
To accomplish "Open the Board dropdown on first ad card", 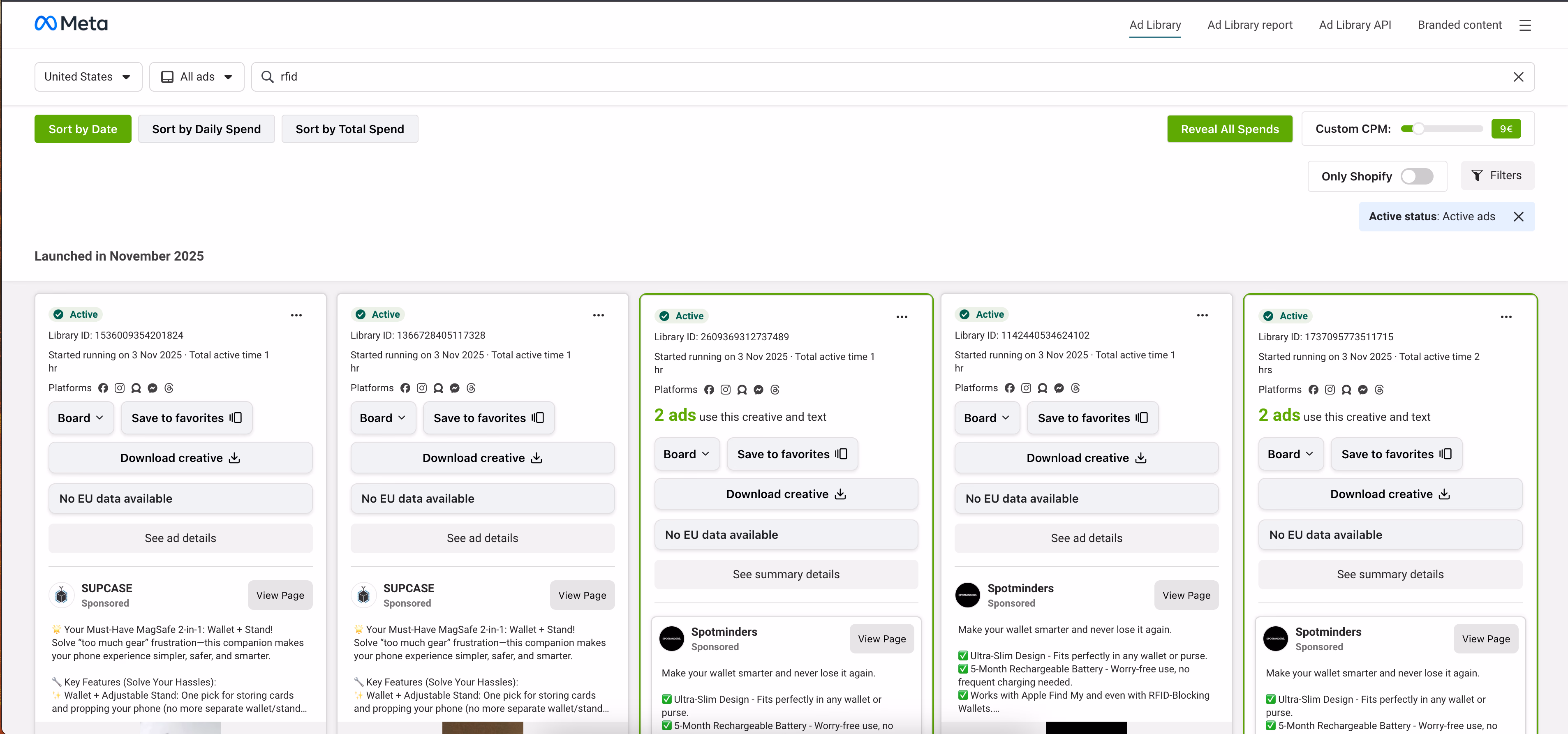I will [x=80, y=418].
